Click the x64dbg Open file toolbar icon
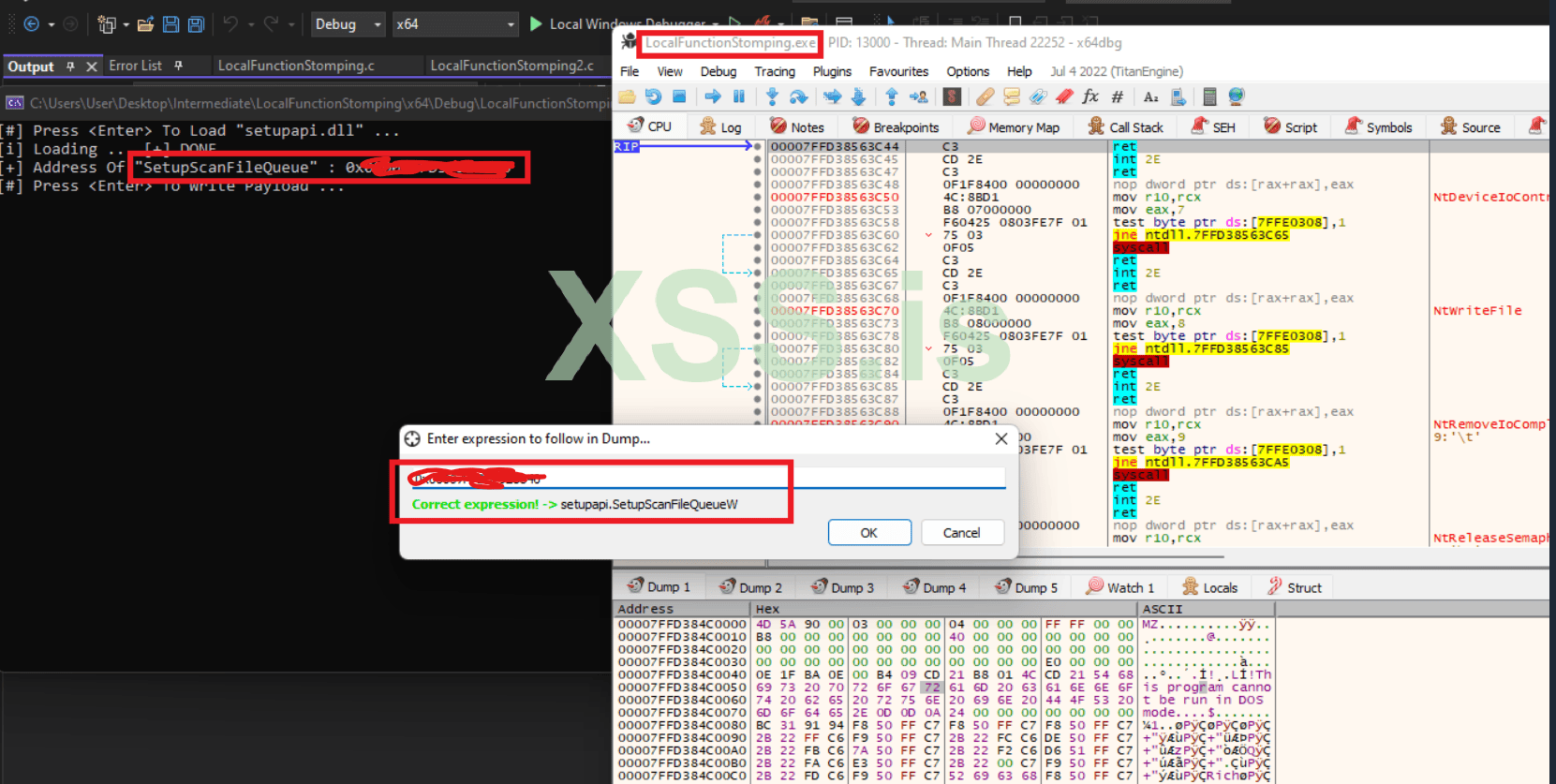Screen dimensions: 1556x784 coord(627,96)
